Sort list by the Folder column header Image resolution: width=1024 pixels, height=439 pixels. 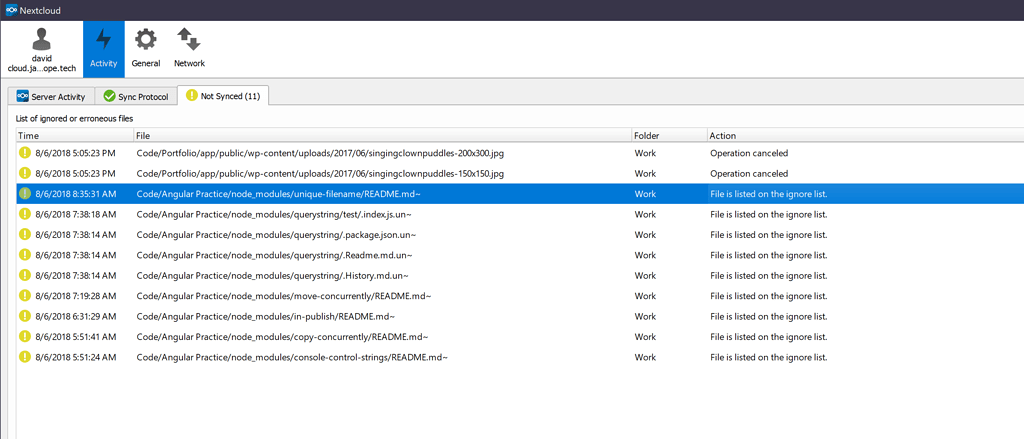click(x=669, y=136)
